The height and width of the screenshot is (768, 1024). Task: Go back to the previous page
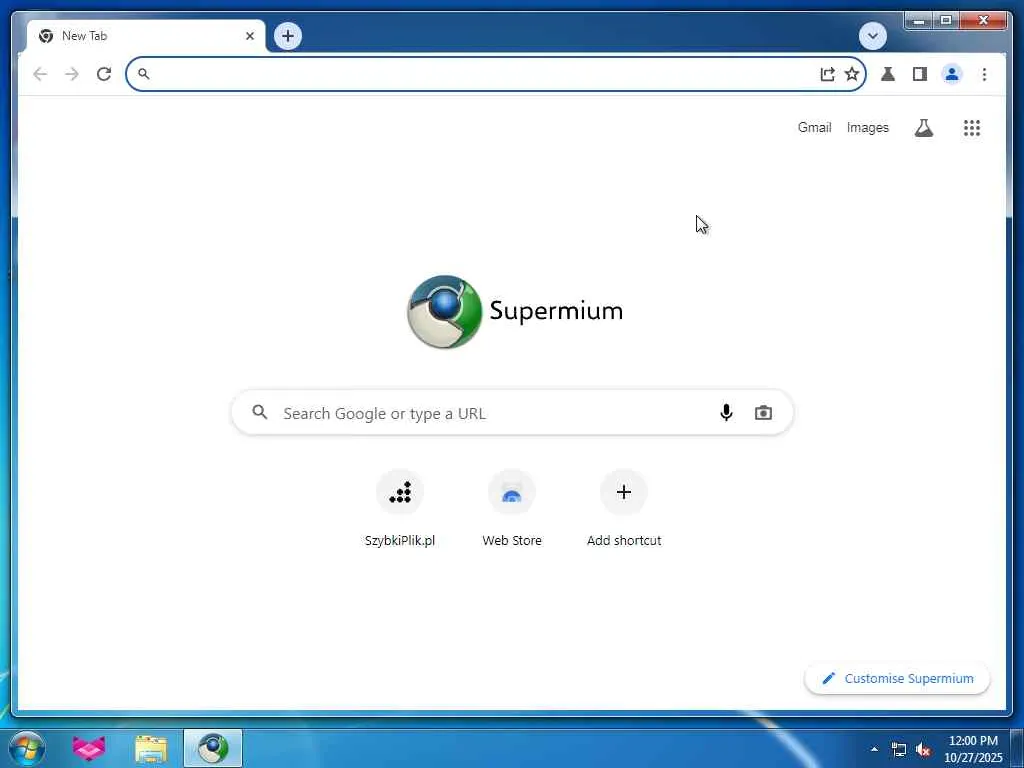(40, 74)
